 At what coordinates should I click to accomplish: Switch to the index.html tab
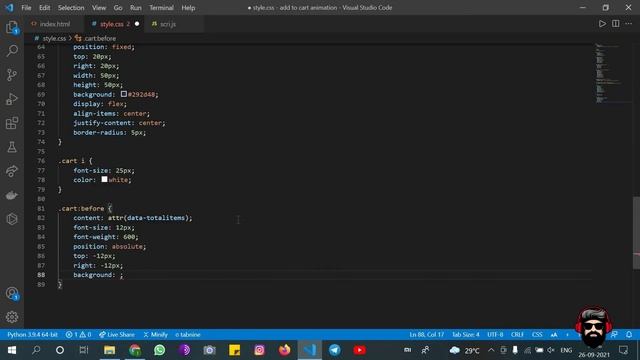click(x=55, y=24)
